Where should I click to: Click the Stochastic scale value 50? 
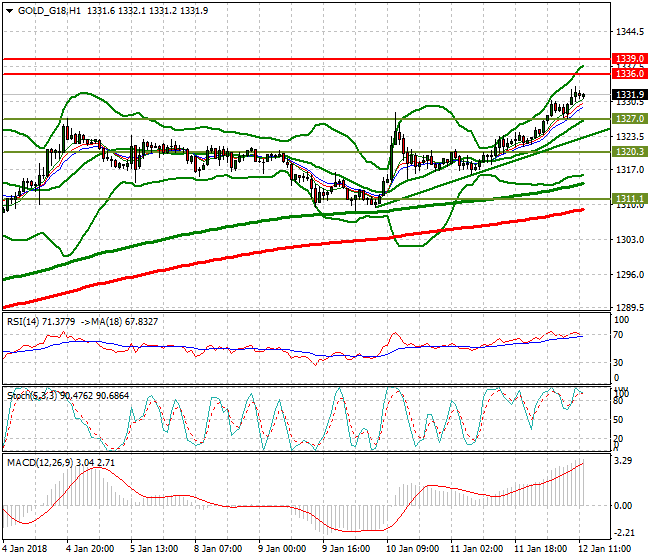618,420
